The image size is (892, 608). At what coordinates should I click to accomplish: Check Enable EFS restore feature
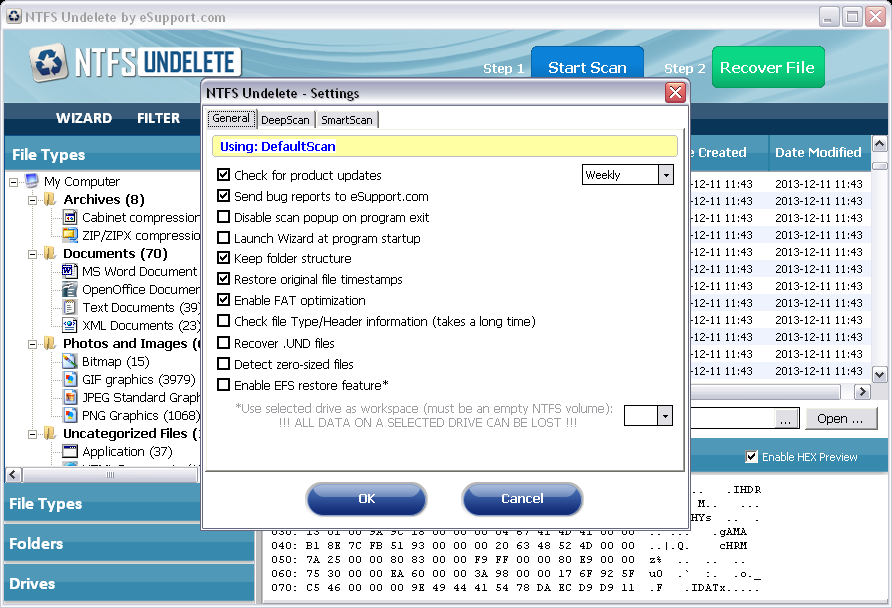(x=224, y=385)
